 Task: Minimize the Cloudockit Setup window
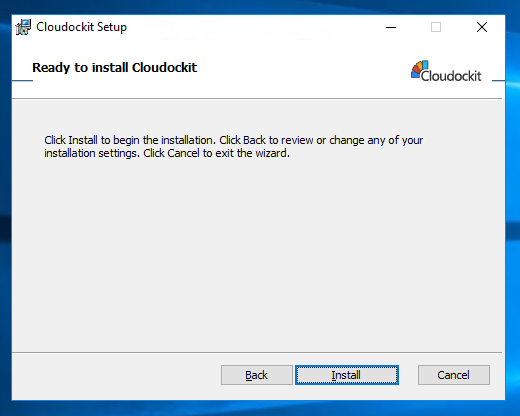(391, 27)
